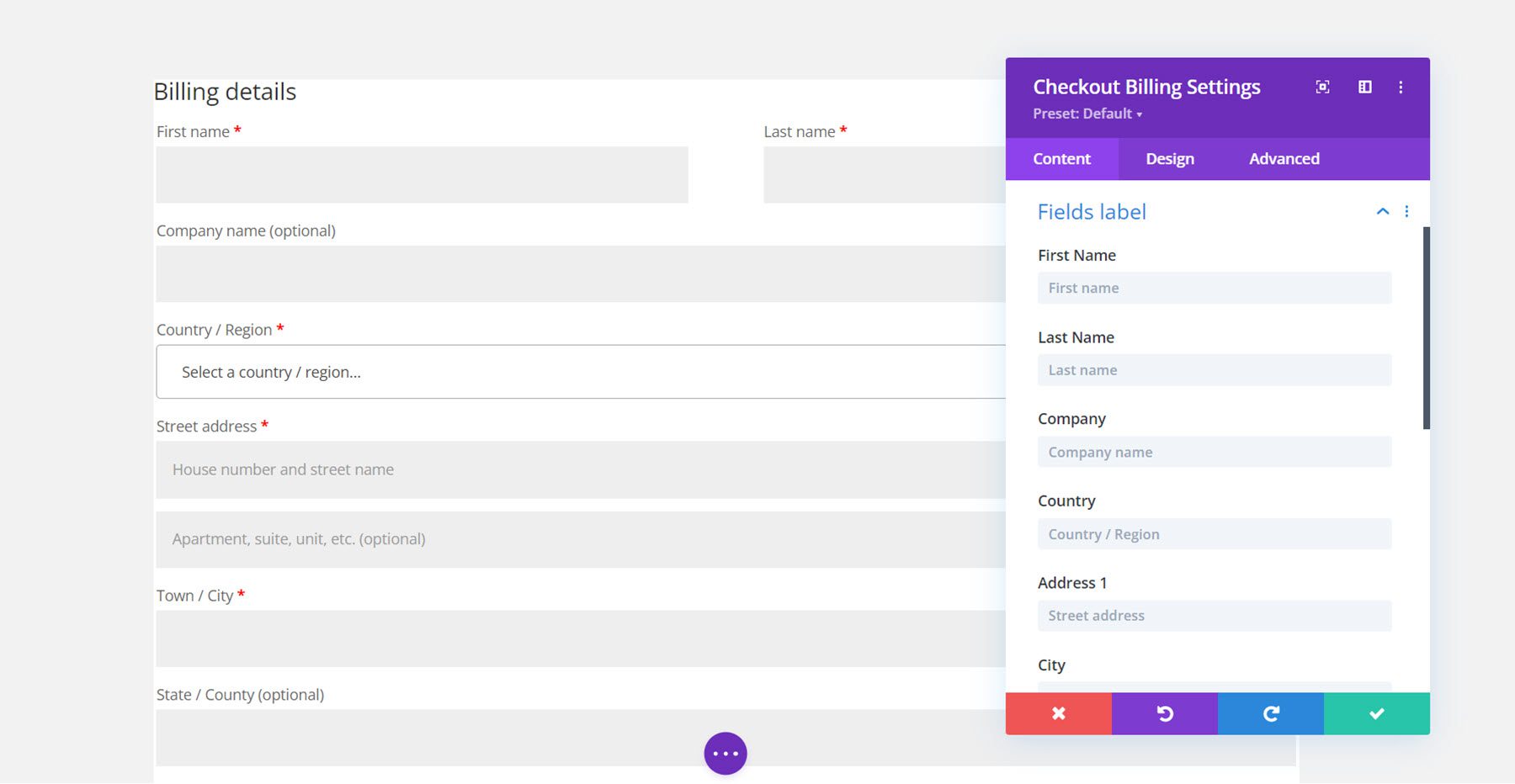Discard changes with the red X button
This screenshot has width=1515, height=784.
click(1059, 713)
